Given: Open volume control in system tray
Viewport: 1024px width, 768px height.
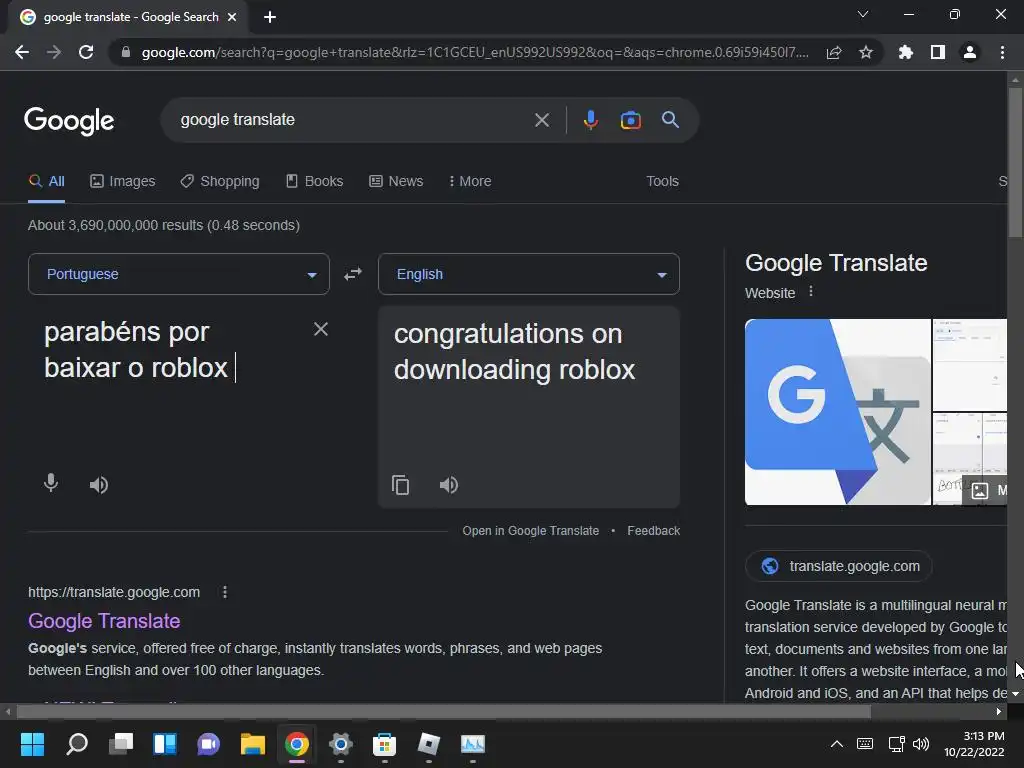Looking at the screenshot, I should coord(921,744).
